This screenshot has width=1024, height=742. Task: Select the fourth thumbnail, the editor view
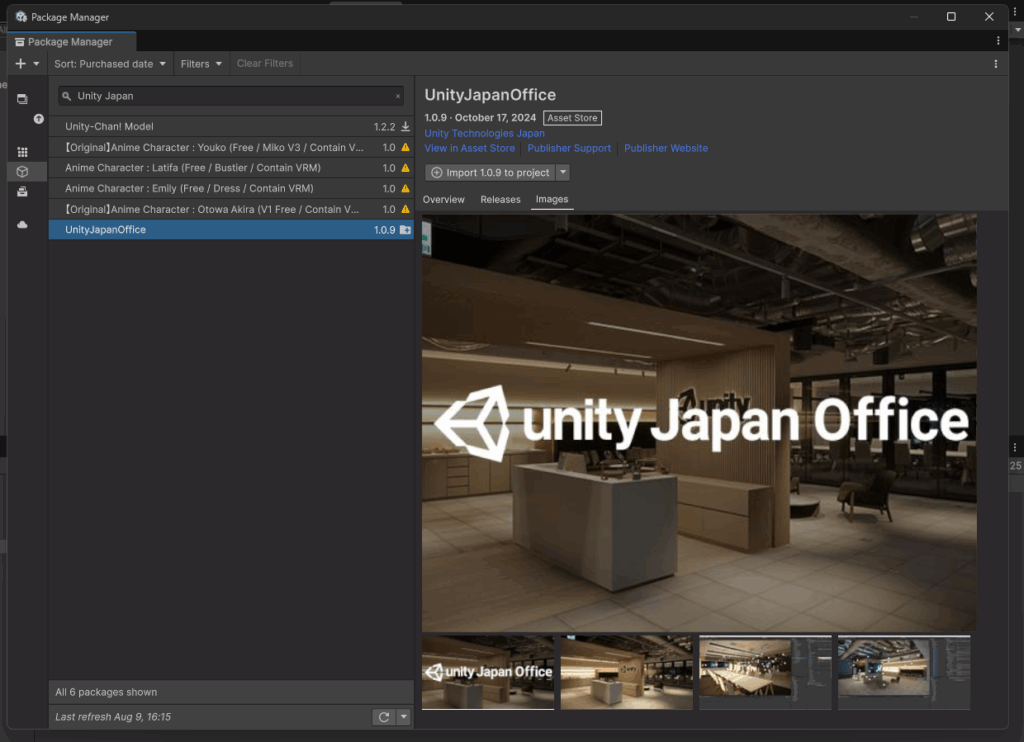[904, 672]
